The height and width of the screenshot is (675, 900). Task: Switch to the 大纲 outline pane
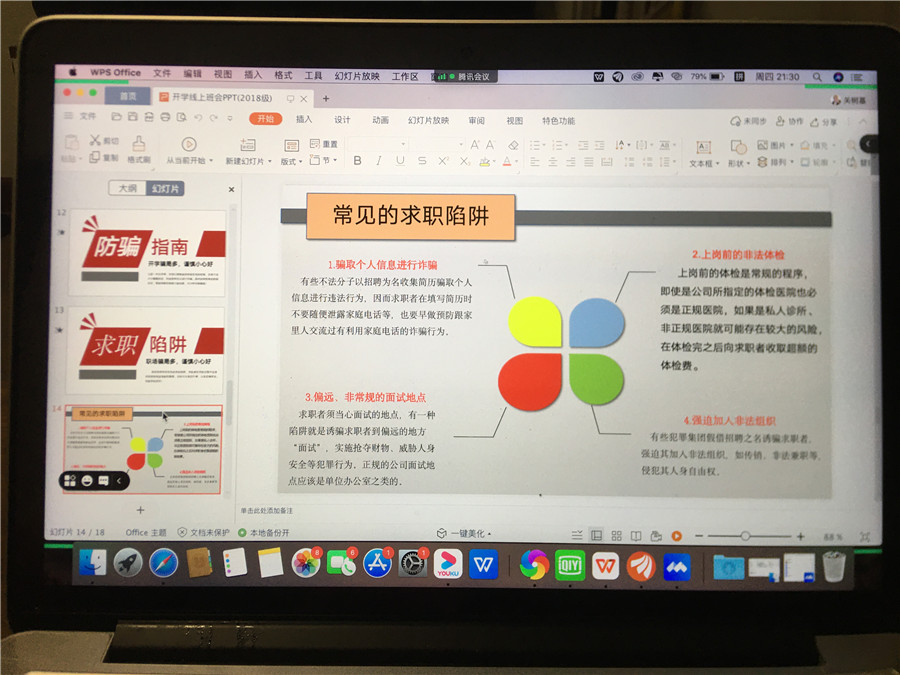coord(127,188)
